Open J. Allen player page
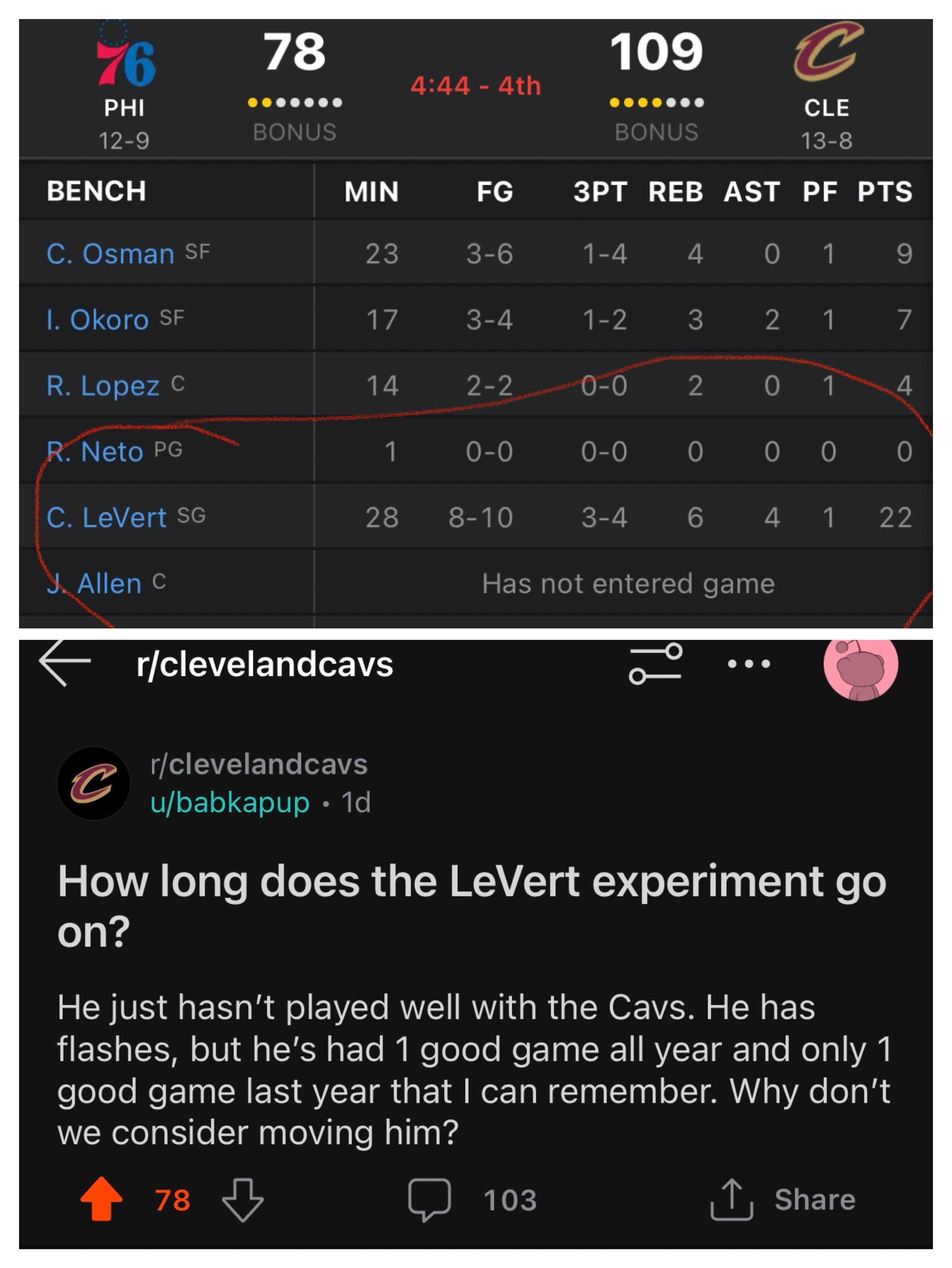 (94, 584)
